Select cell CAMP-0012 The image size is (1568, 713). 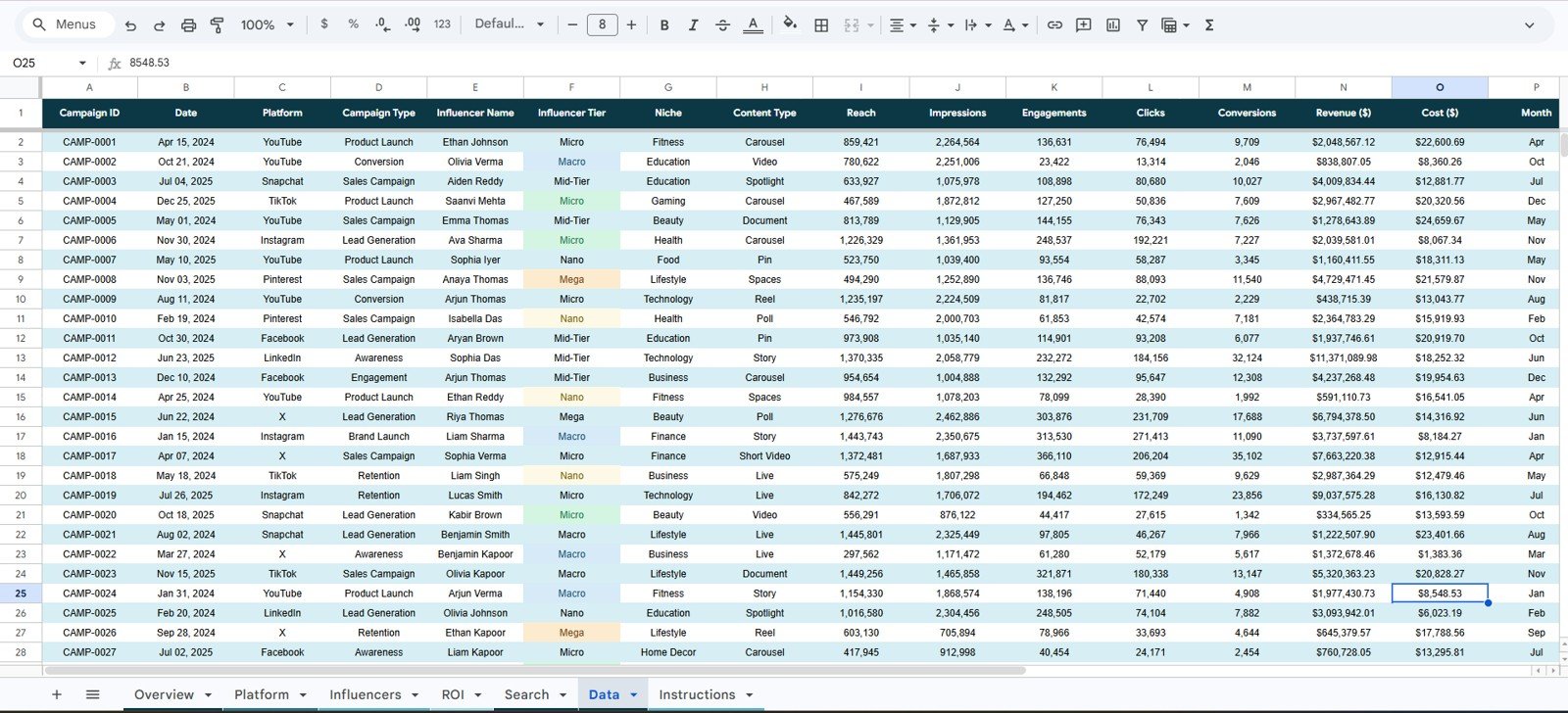[x=89, y=358]
